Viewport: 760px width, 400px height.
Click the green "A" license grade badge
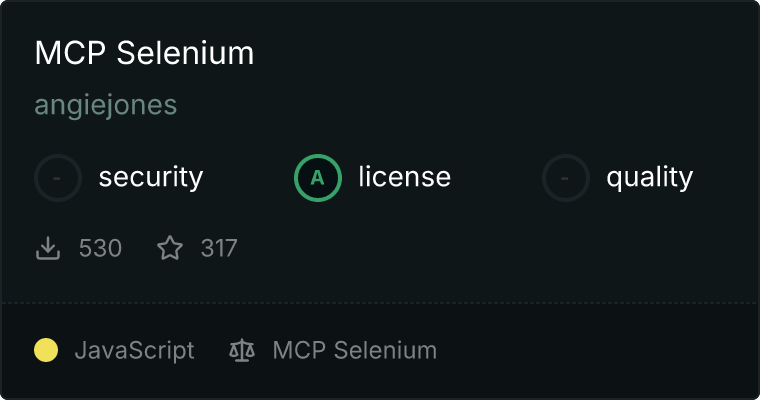tap(318, 178)
